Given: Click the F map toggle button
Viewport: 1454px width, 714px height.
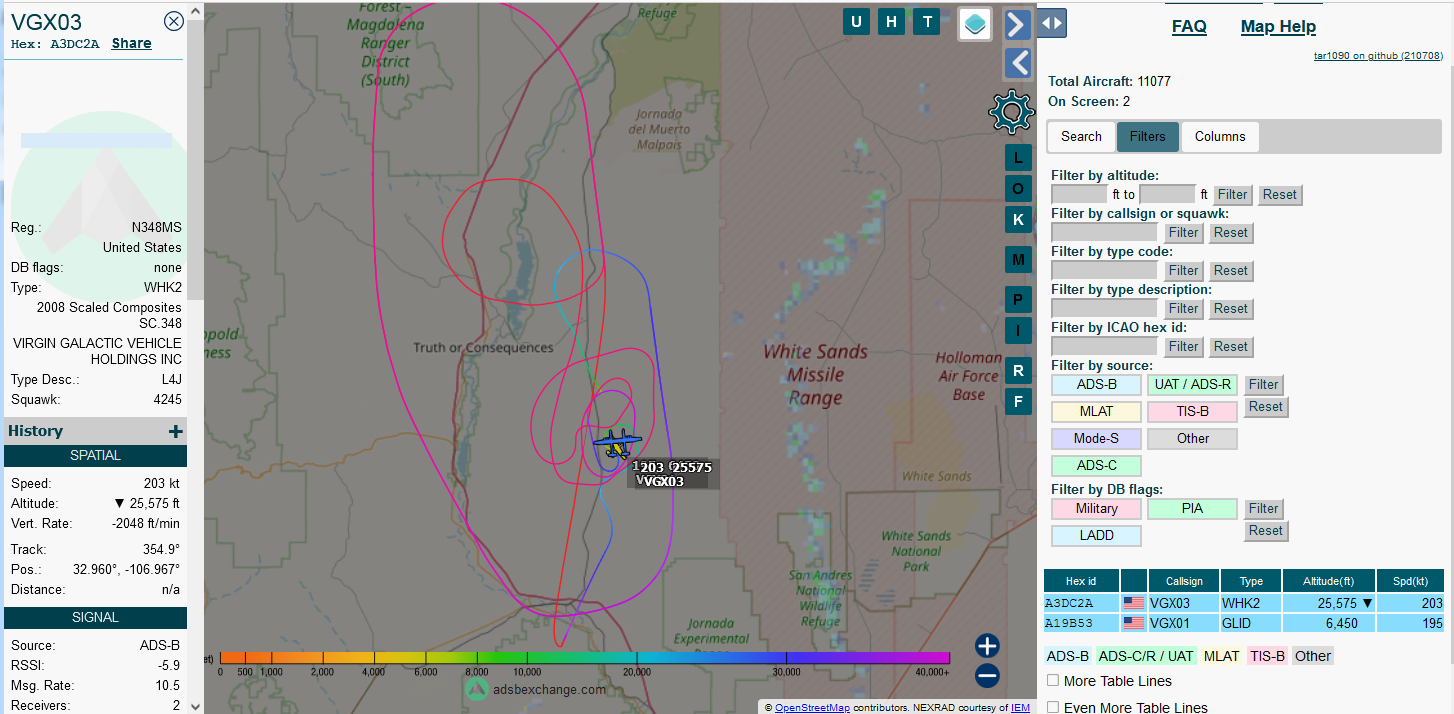Looking at the screenshot, I should 1018,402.
